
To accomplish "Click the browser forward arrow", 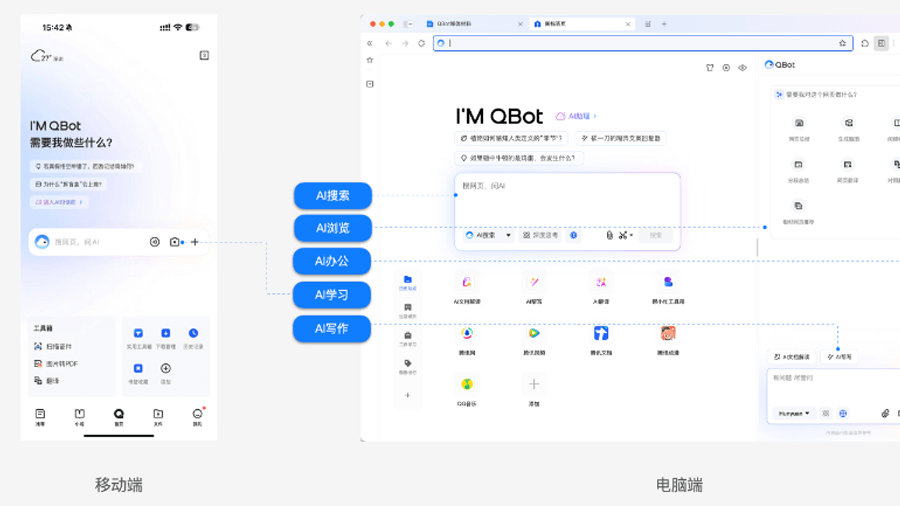I will (x=405, y=43).
